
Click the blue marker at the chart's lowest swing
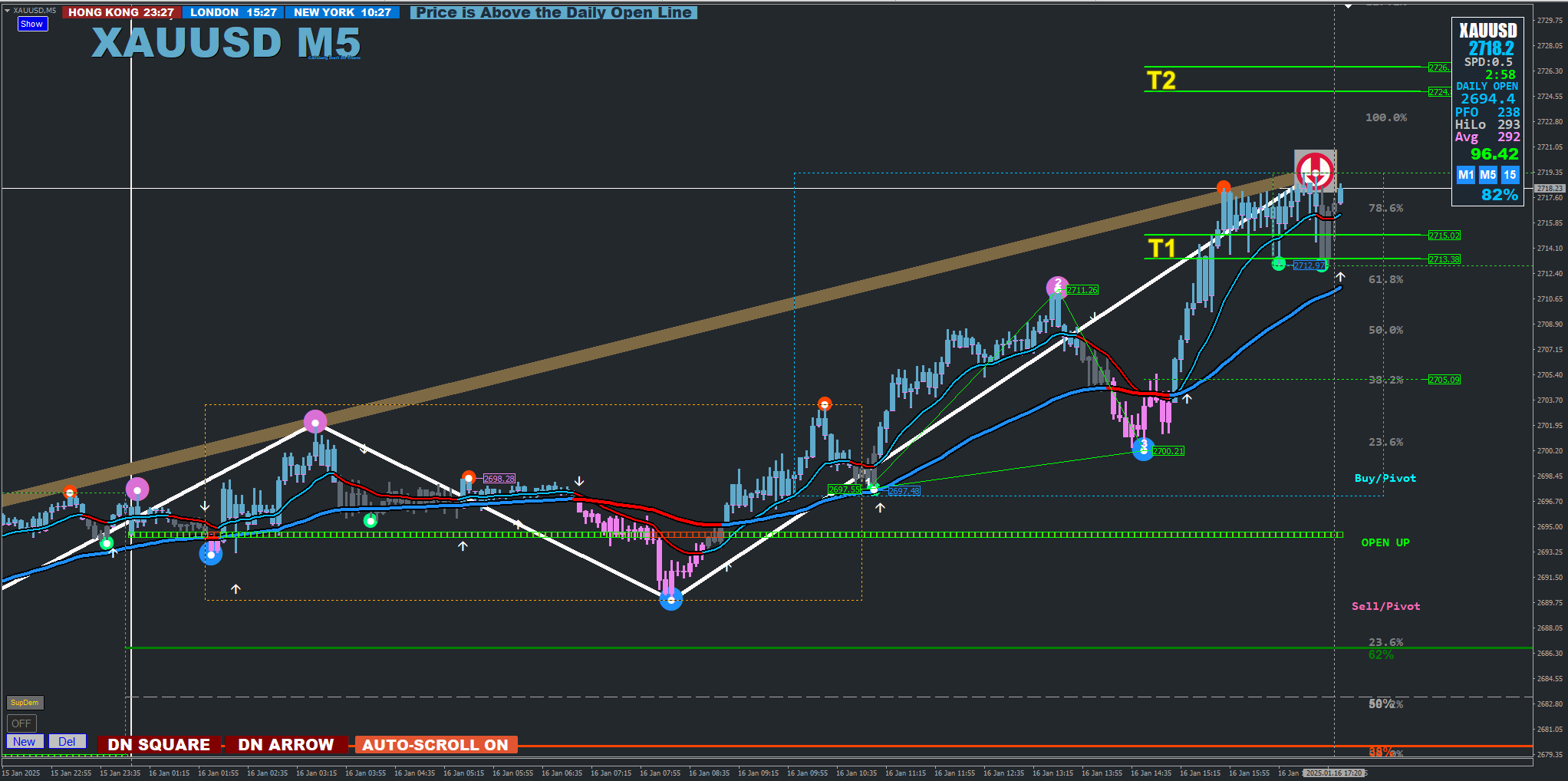pos(671,600)
